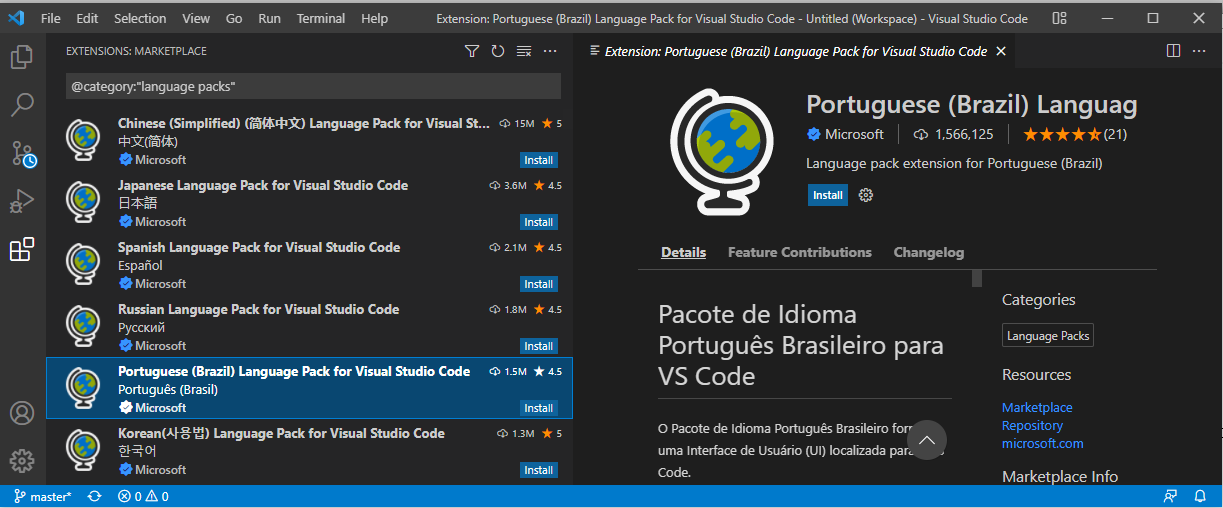This screenshot has height=508, width=1223.
Task: Switch to Feature Contributions tab
Action: coord(800,252)
